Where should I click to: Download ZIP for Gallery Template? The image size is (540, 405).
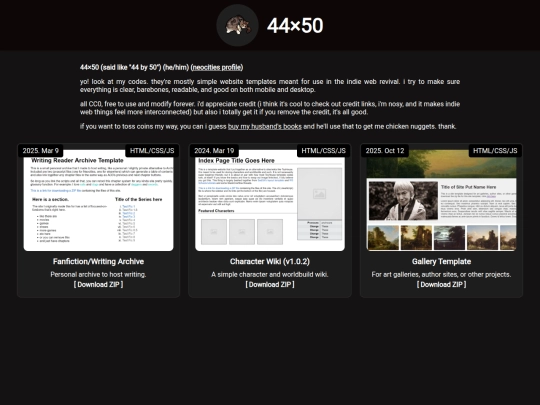pos(442,284)
